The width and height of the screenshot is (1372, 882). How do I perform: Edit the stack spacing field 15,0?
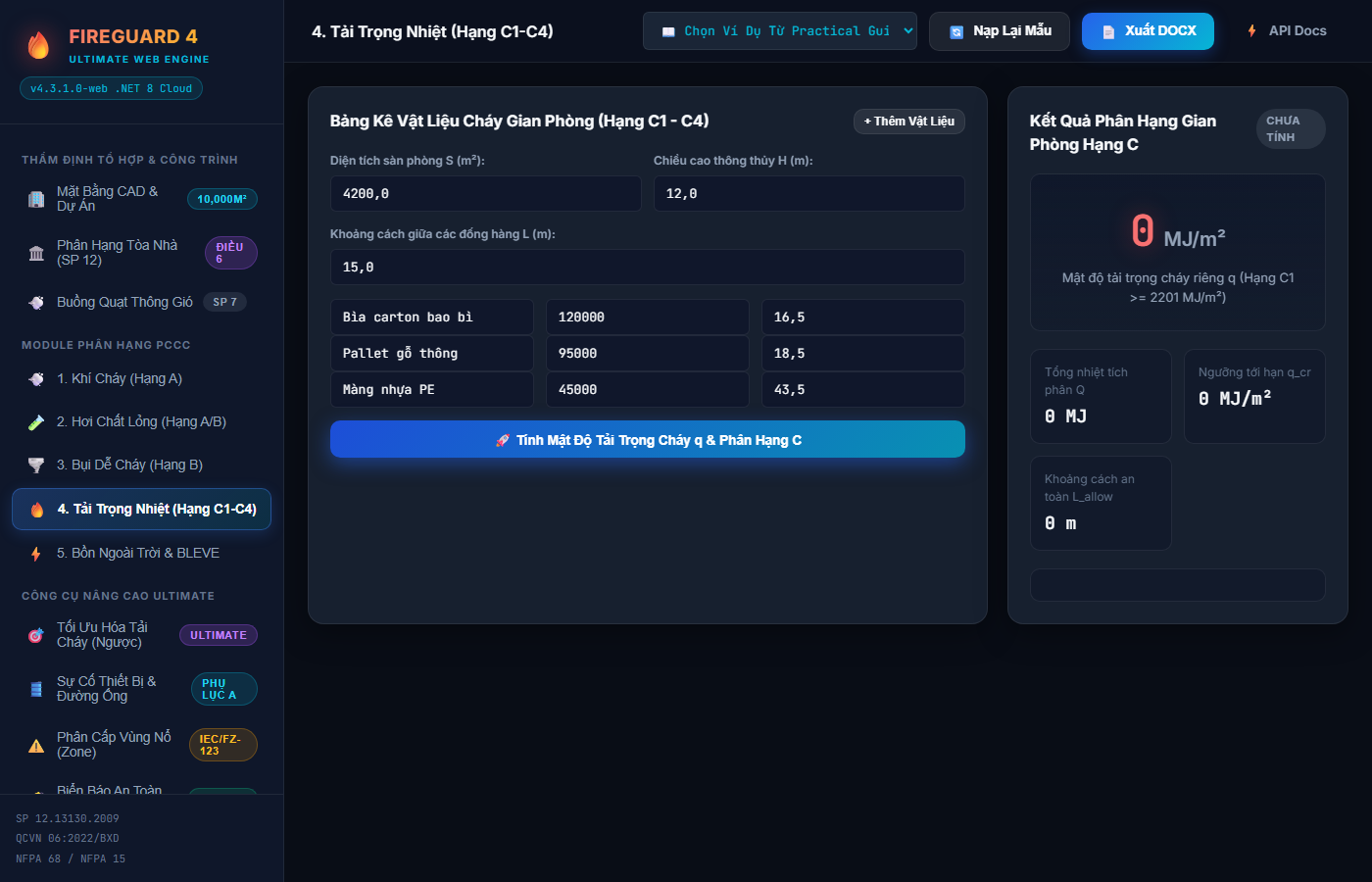[648, 268]
